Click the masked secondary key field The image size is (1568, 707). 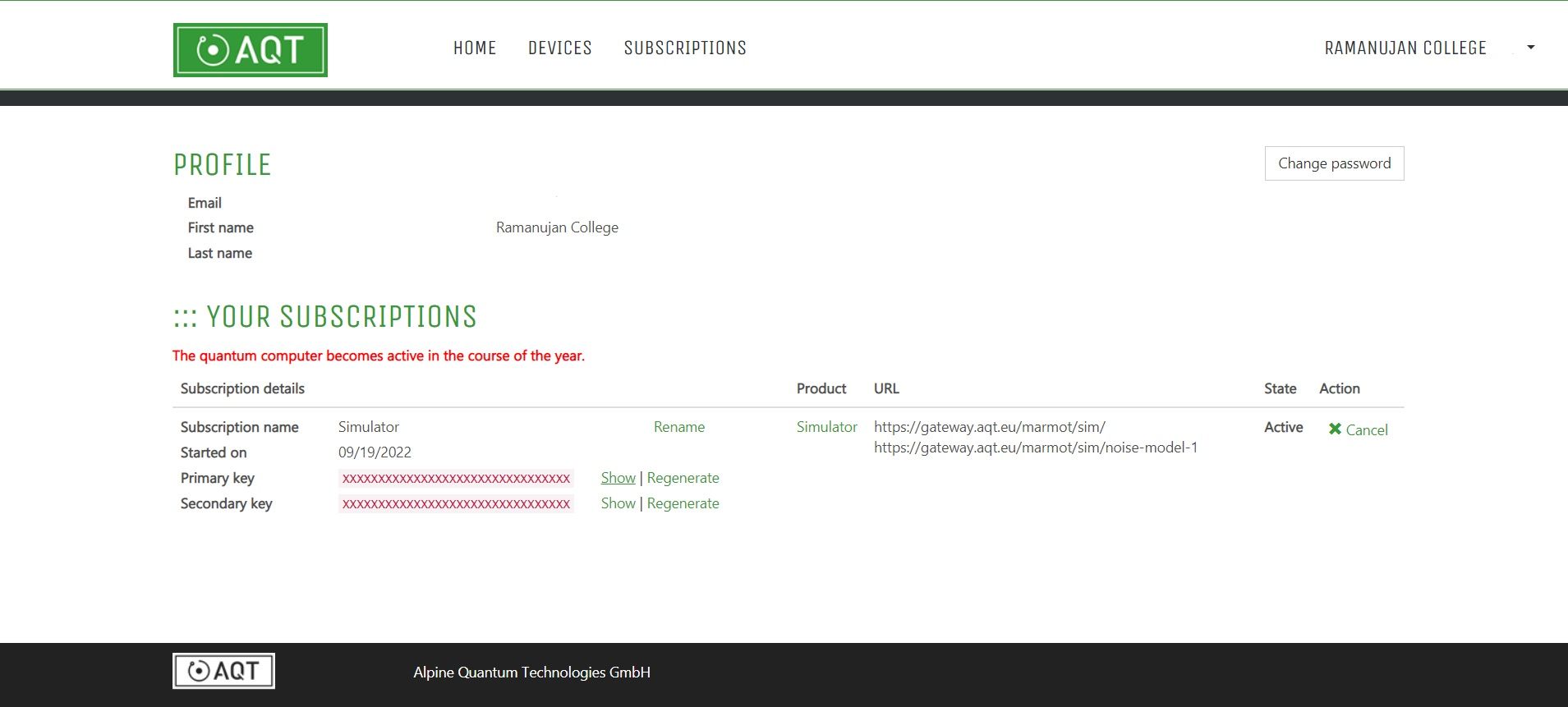[x=456, y=503]
